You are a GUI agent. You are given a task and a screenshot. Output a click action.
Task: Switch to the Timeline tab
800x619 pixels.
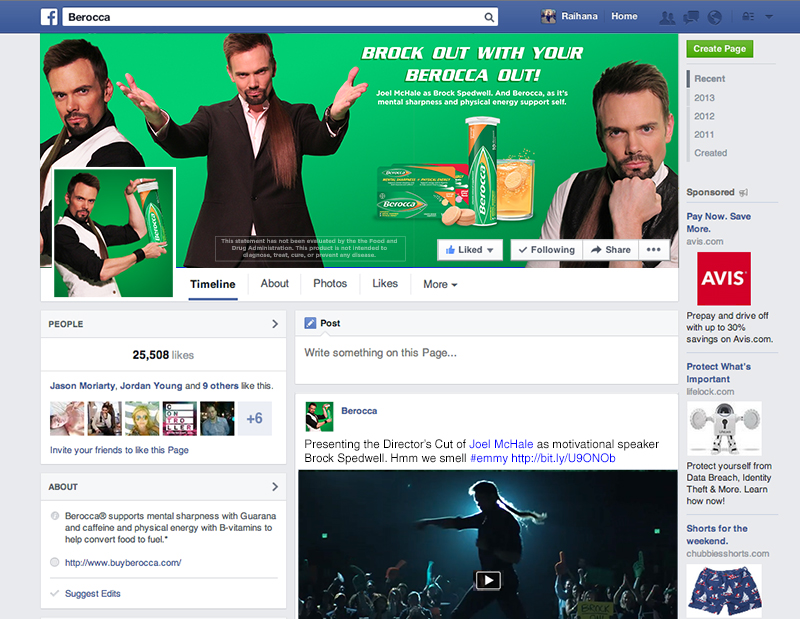click(213, 284)
